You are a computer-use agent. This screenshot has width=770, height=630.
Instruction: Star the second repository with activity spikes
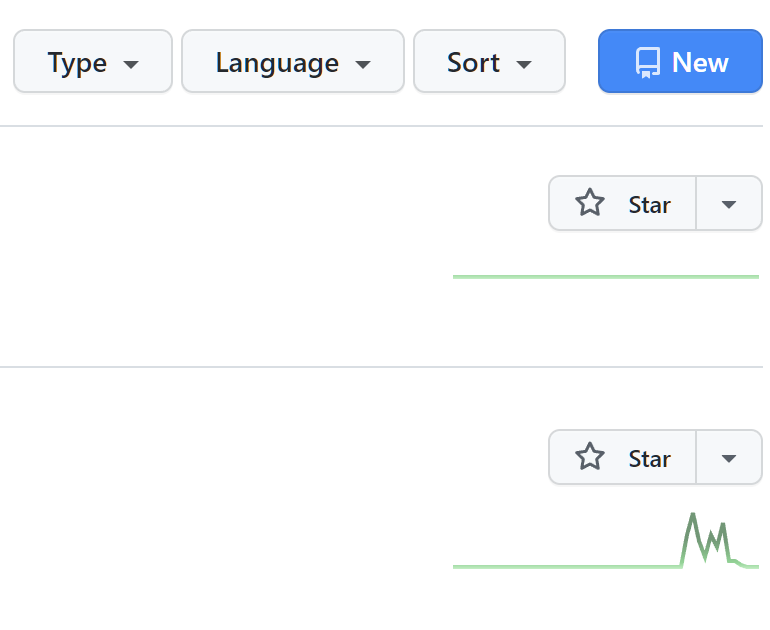click(x=622, y=458)
